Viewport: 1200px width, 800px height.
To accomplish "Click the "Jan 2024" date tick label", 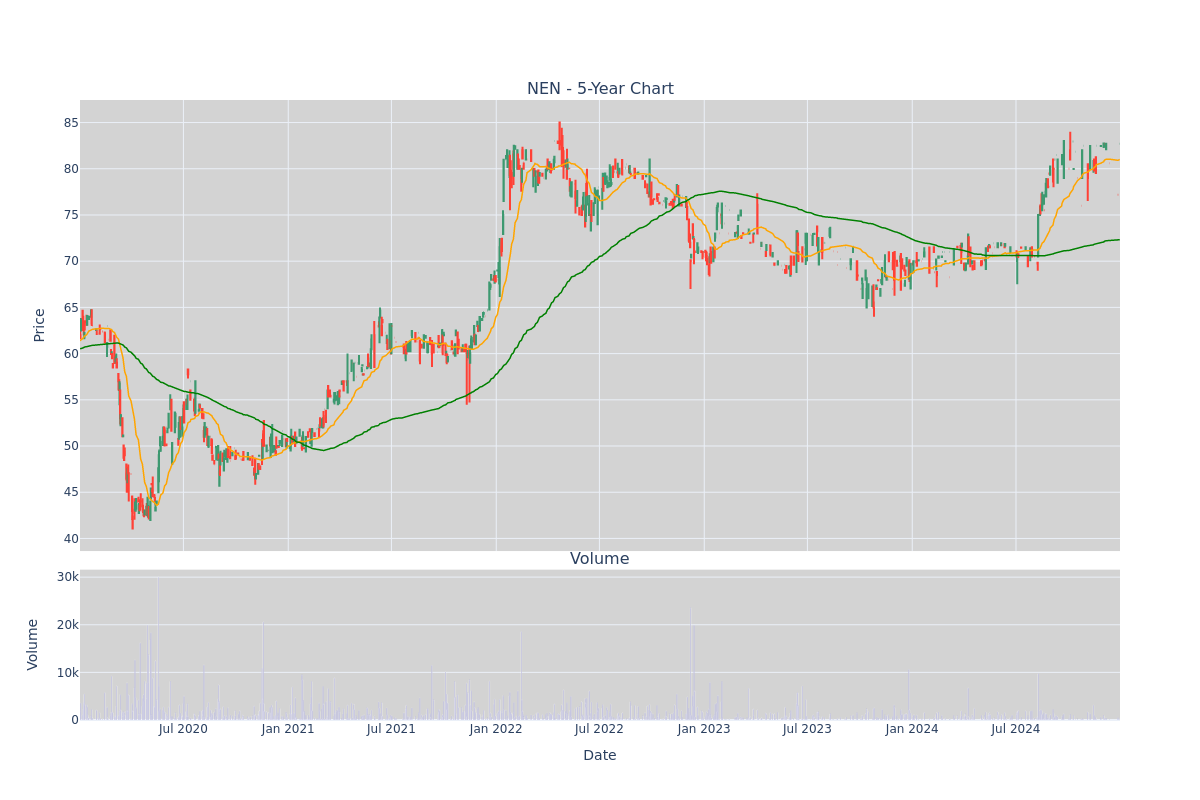I will (x=912, y=729).
